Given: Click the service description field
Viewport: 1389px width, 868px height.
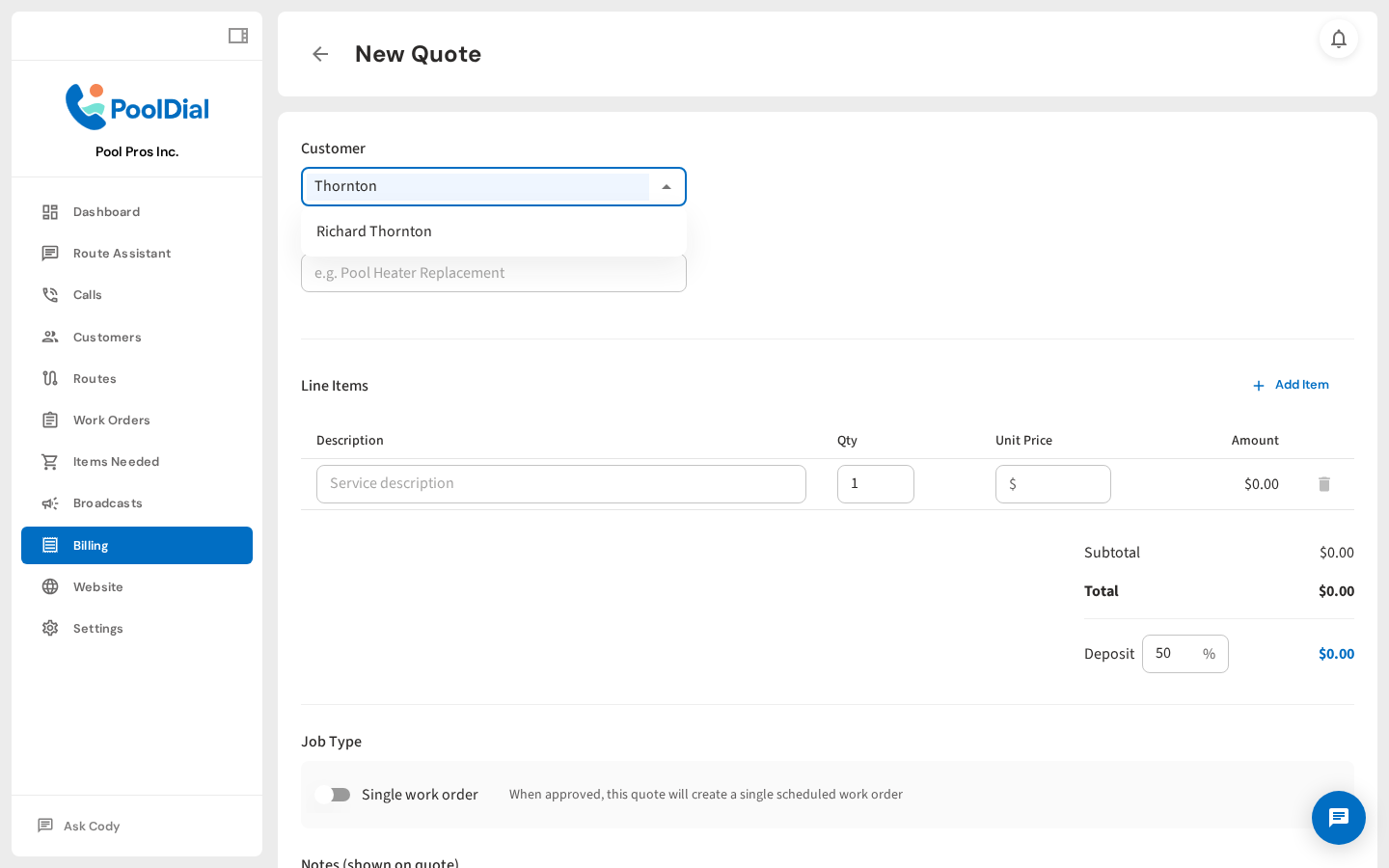Looking at the screenshot, I should [561, 484].
